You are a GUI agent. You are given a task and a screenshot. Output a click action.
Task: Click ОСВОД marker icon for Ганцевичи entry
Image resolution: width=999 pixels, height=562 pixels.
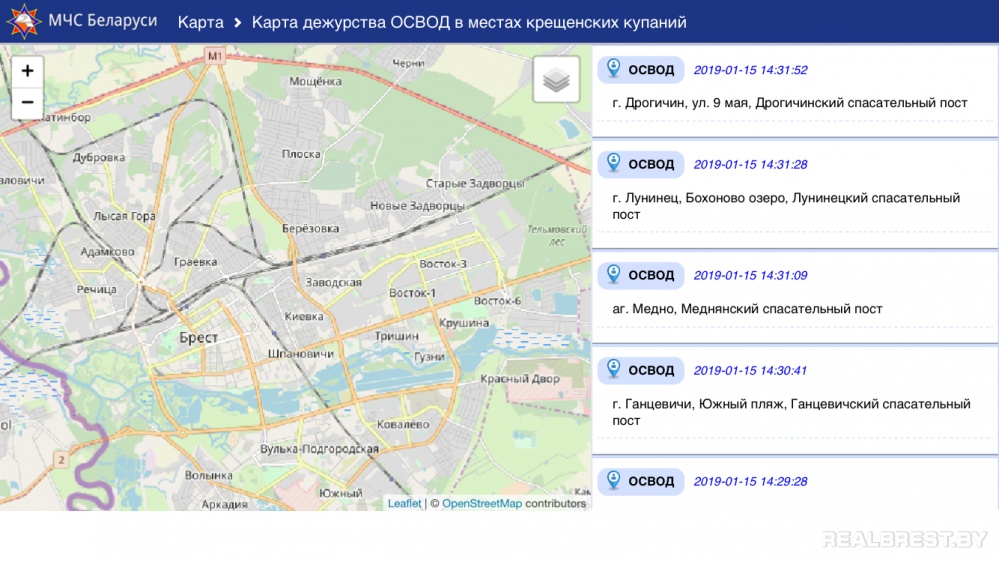(x=614, y=369)
